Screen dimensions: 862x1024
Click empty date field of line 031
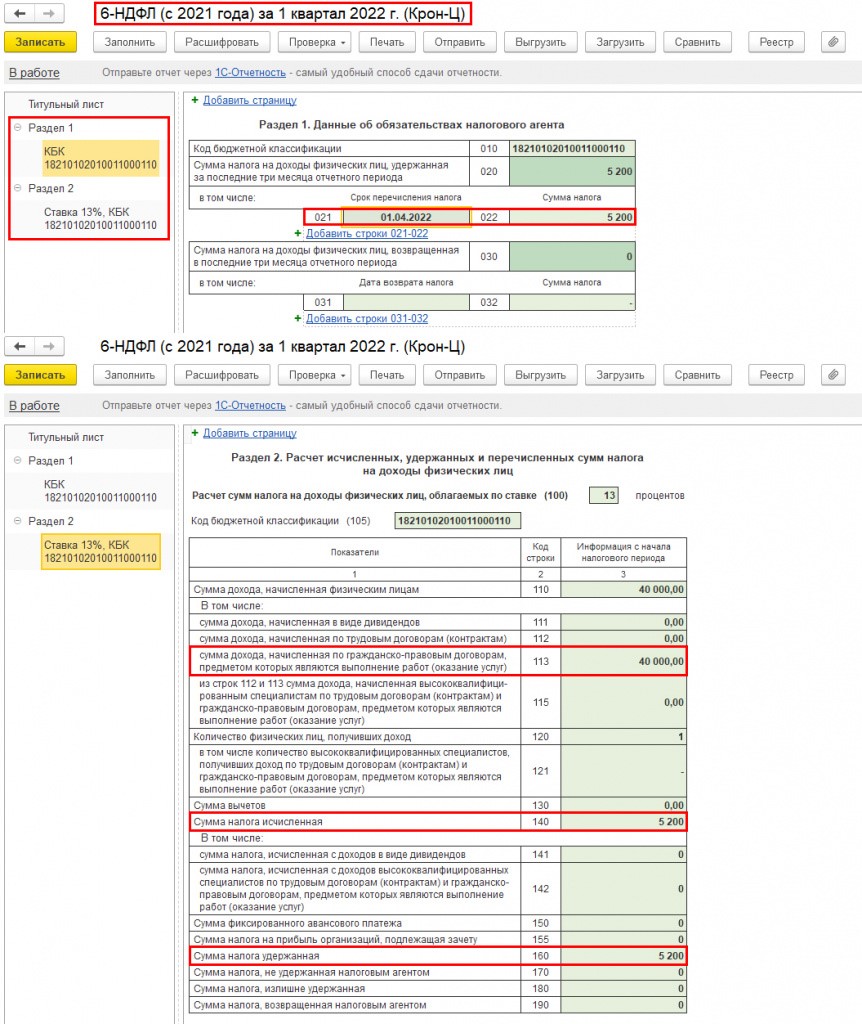[405, 302]
